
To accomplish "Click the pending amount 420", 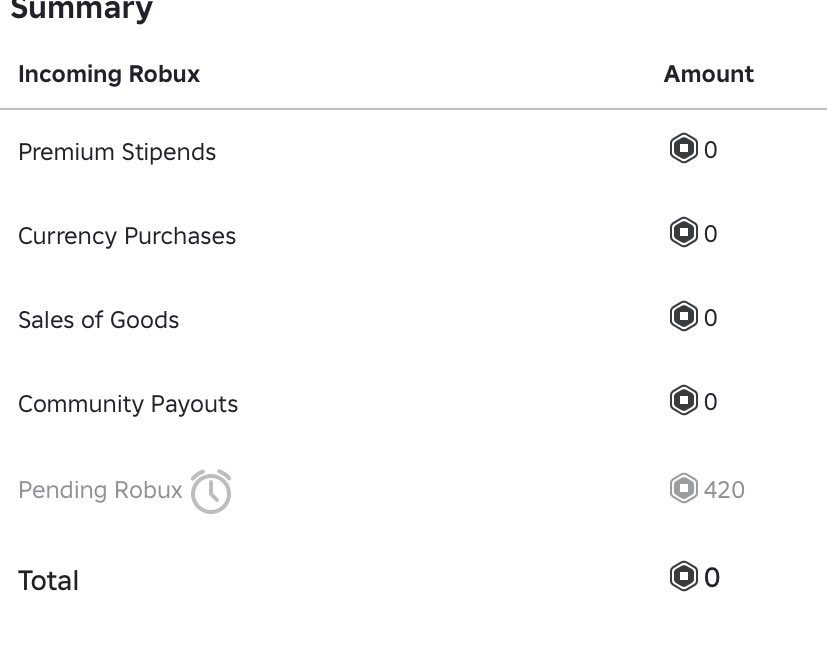I will coord(724,490).
